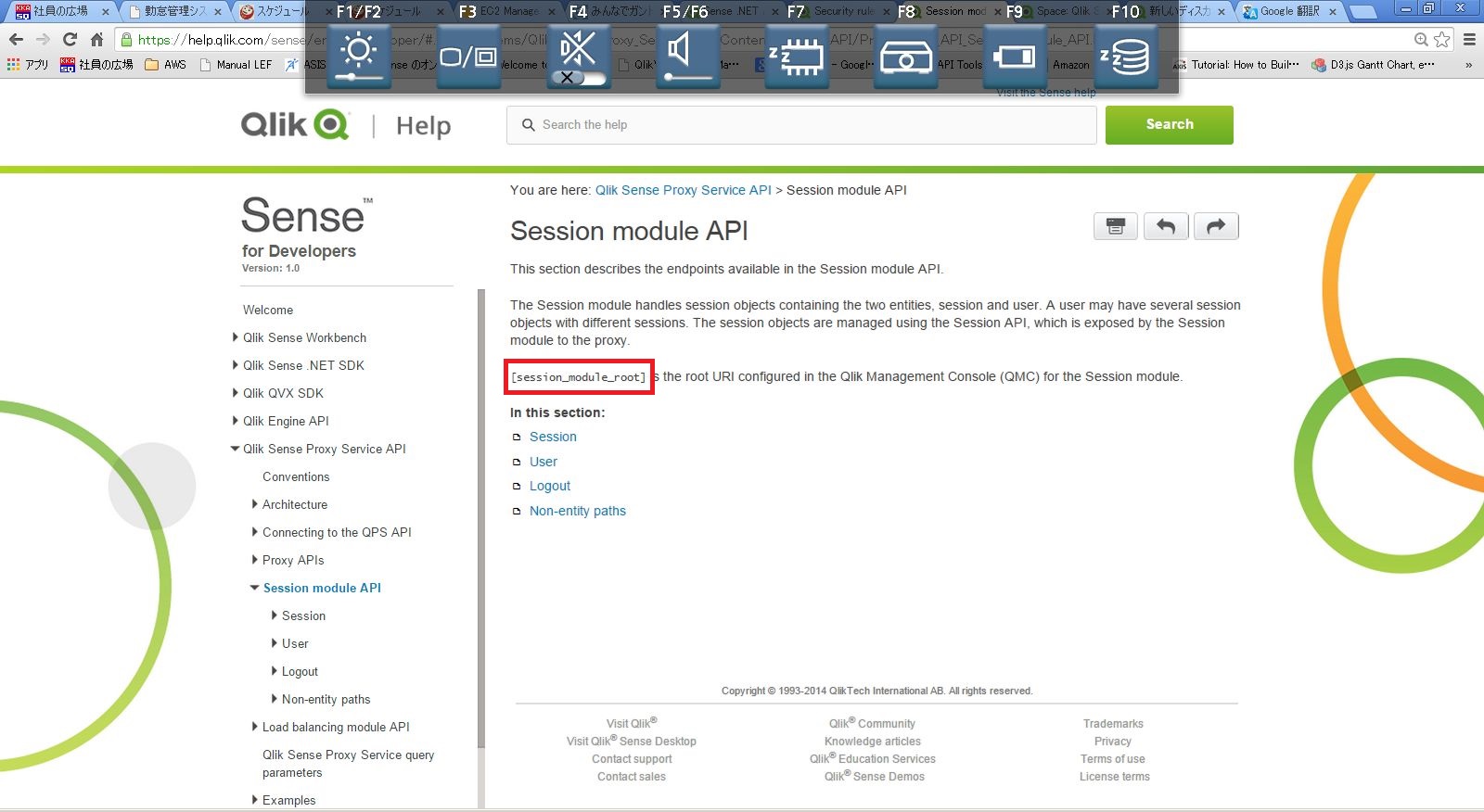The width and height of the screenshot is (1484, 812).
Task: Open the Logout link under In this section
Action: (550, 486)
